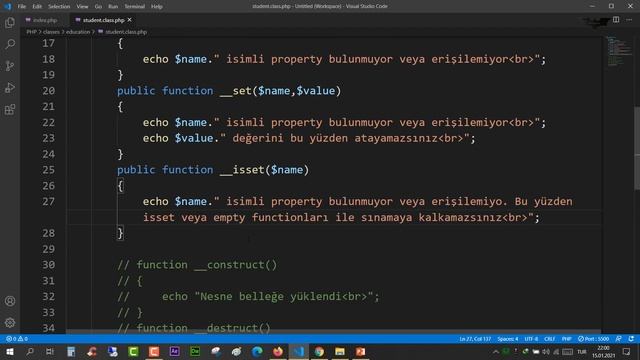Open Google Chrome from the taskbar

tap(319, 351)
